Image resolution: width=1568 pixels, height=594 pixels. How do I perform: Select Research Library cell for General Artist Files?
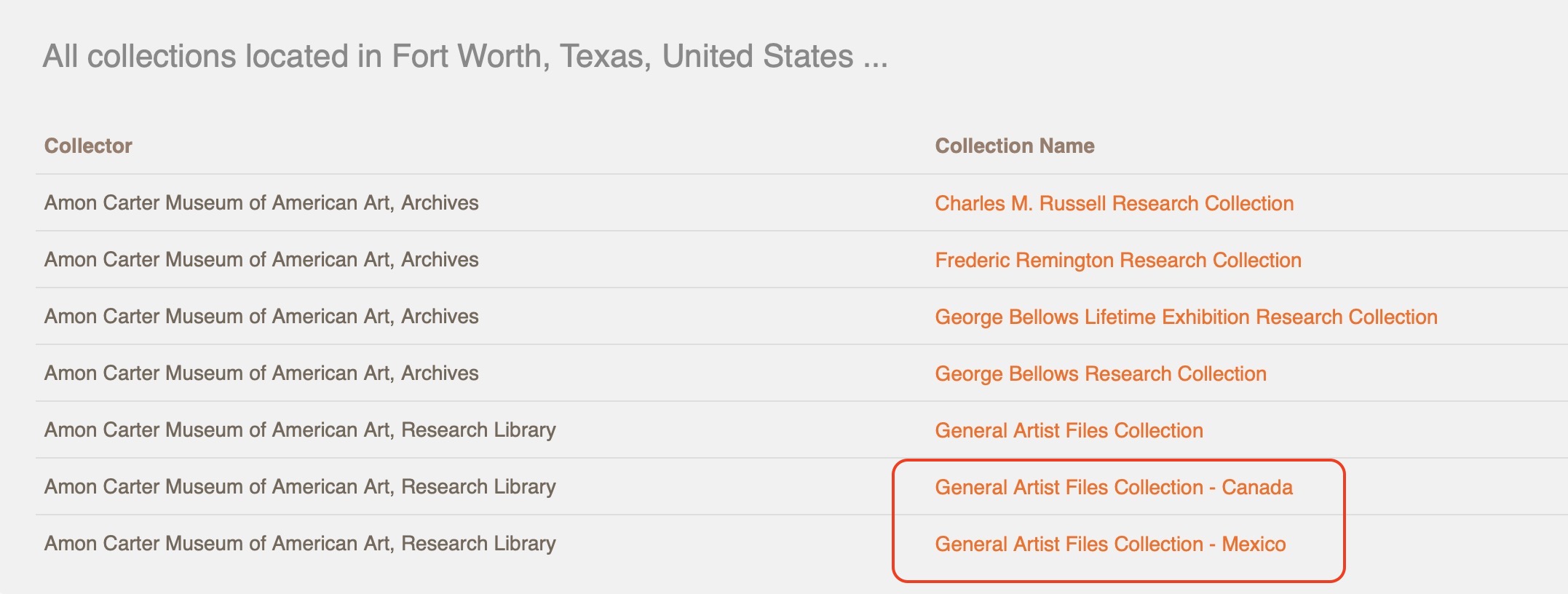pyautogui.click(x=300, y=429)
